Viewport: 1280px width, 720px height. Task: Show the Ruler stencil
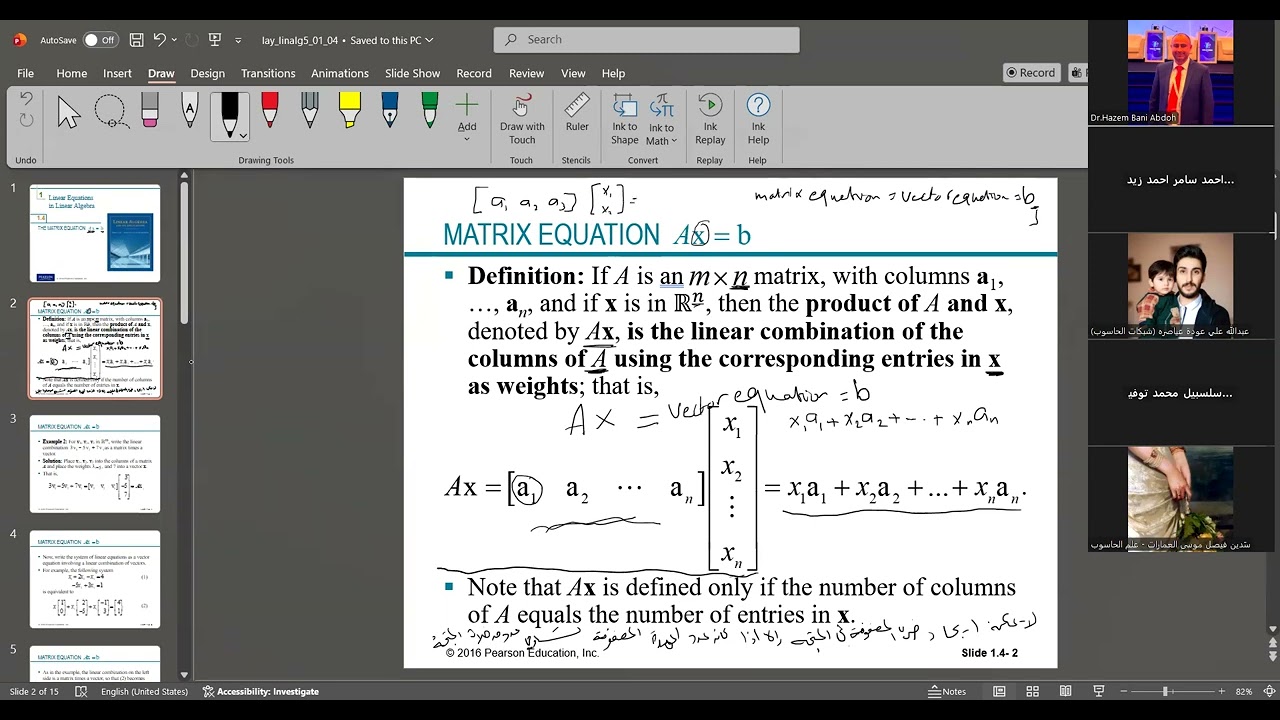577,113
